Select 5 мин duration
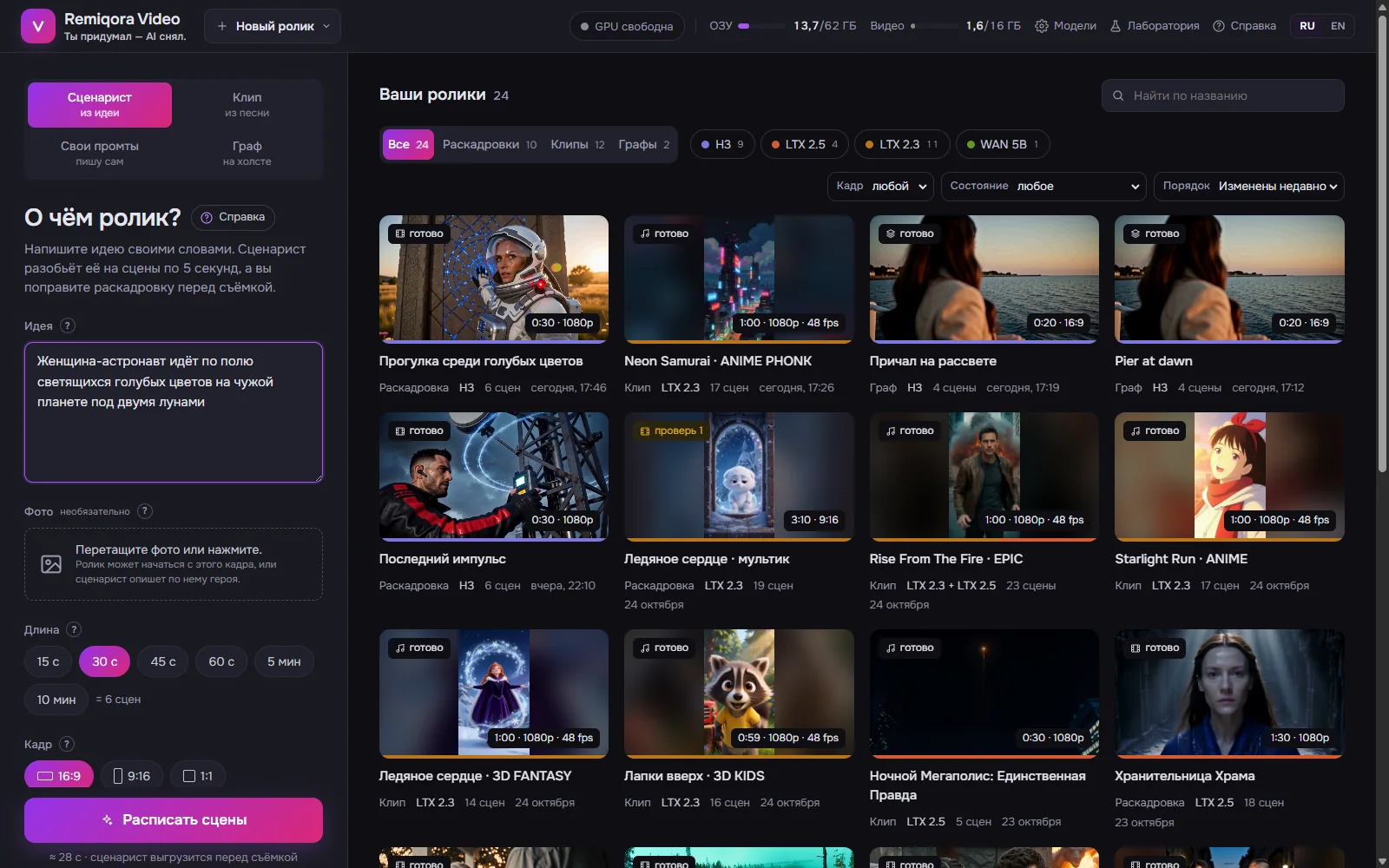Image resolution: width=1389 pixels, height=868 pixels. tap(284, 661)
